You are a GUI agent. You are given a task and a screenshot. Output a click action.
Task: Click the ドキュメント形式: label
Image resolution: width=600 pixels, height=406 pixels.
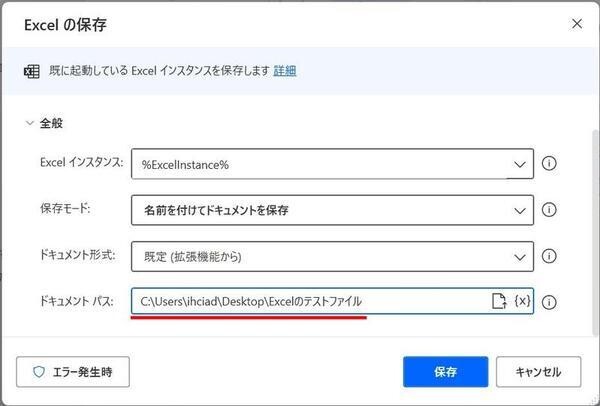coord(78,255)
